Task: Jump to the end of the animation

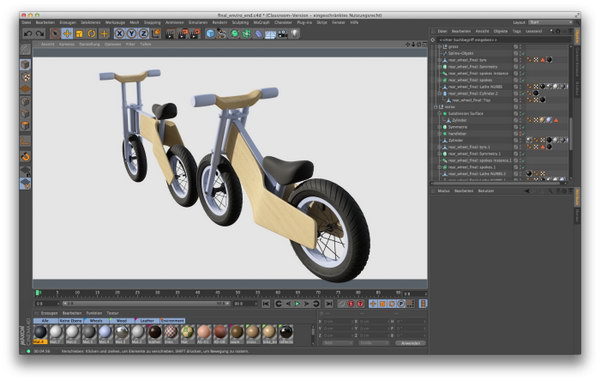Action: pos(329,304)
